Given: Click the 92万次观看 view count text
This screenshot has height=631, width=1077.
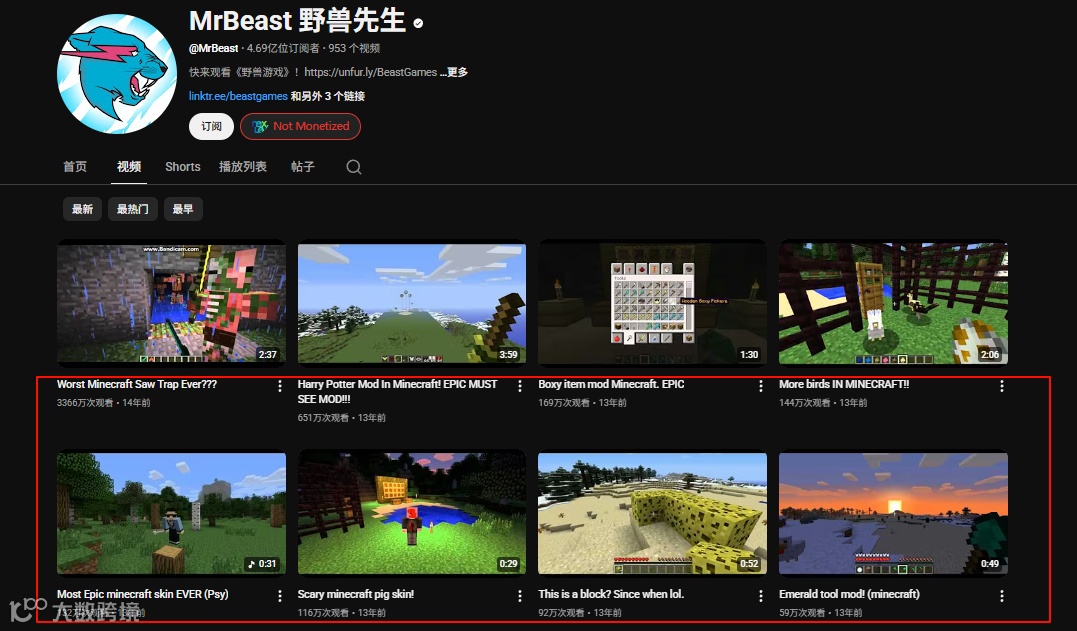Looking at the screenshot, I should tap(562, 612).
